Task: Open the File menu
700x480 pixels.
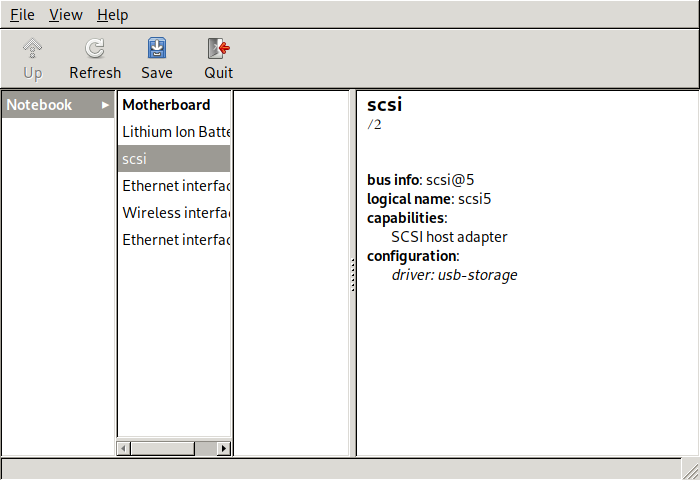Action: coord(22,15)
